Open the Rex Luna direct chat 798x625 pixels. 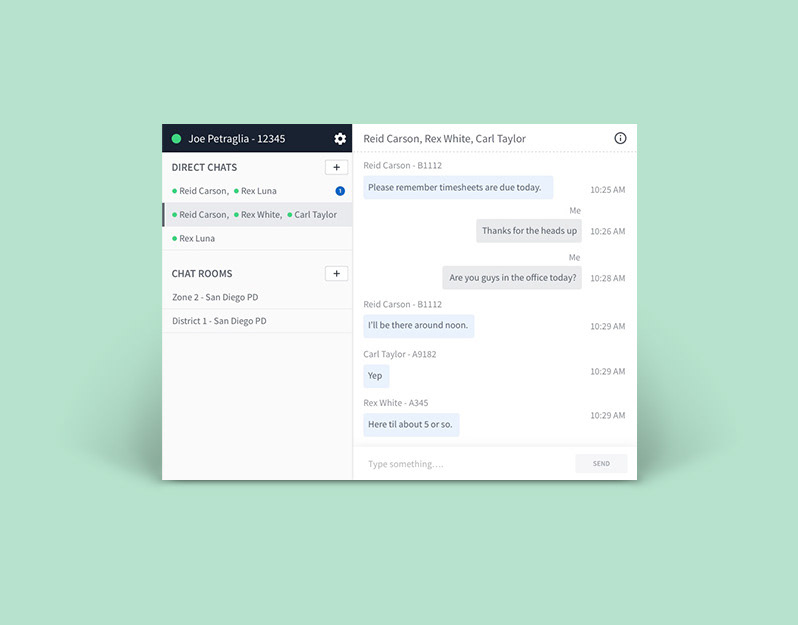point(257,238)
